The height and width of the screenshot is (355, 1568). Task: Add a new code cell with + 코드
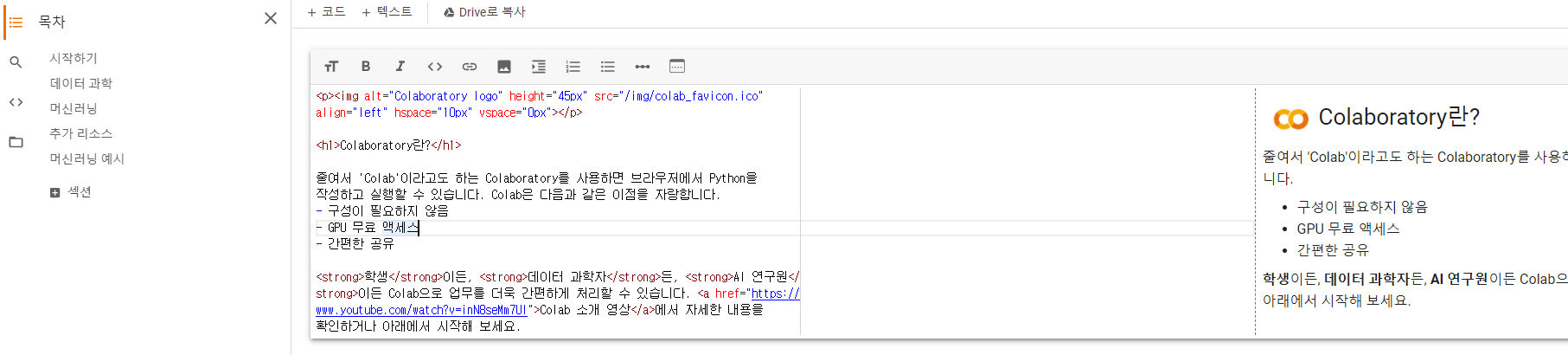click(326, 12)
